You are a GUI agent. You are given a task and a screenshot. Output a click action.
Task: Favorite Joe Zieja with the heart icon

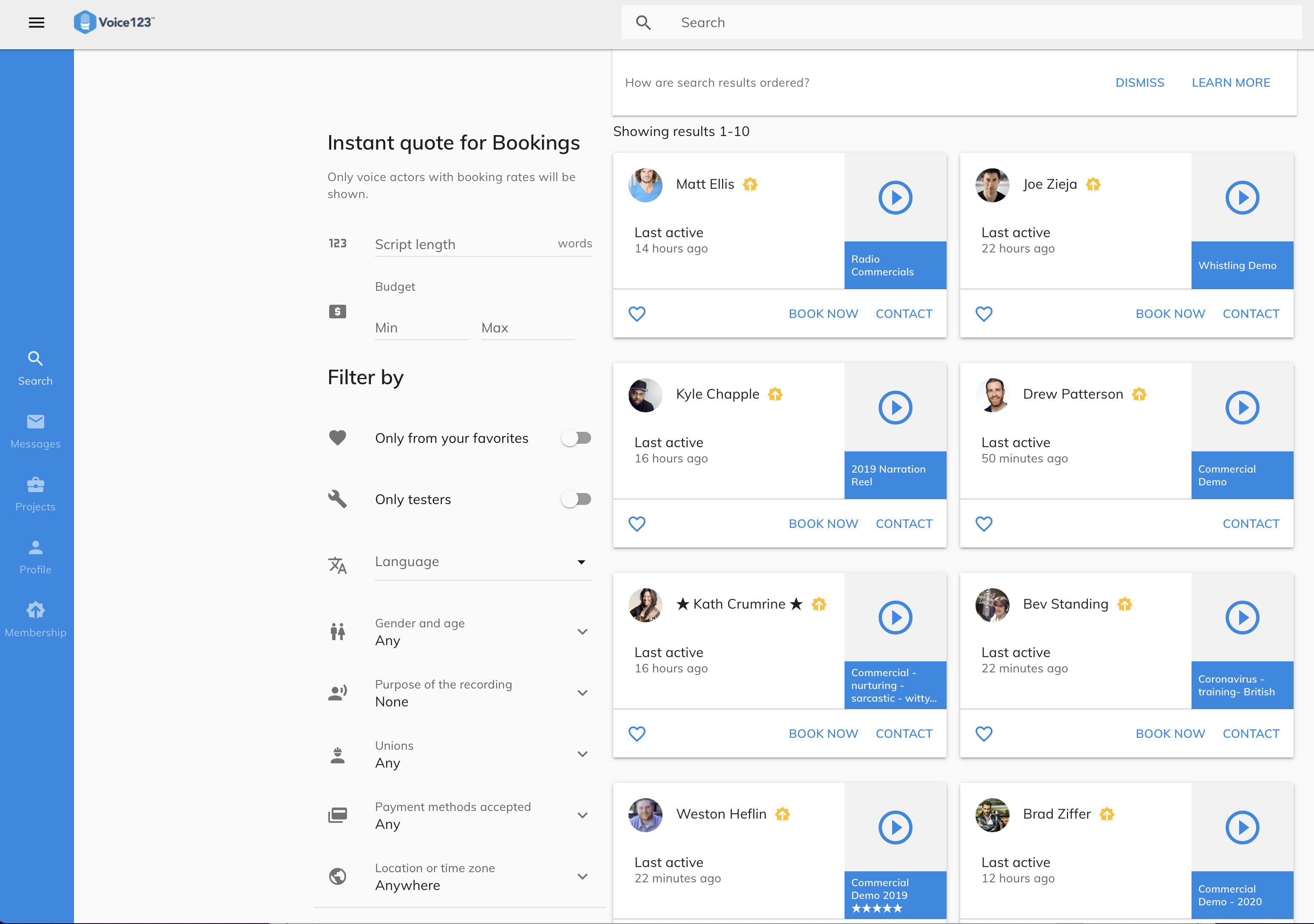coord(984,314)
